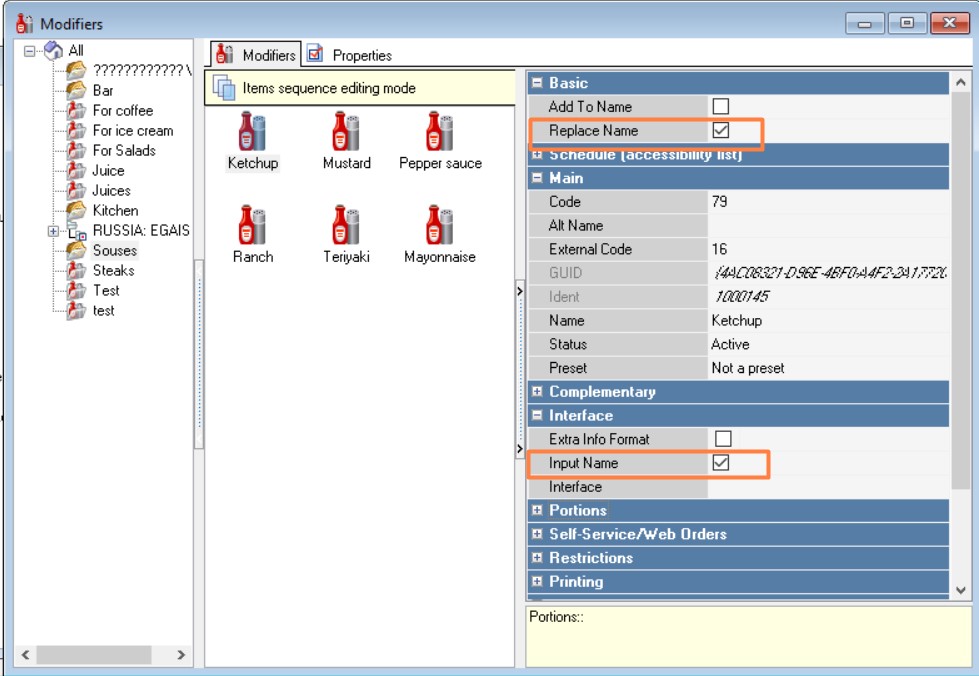Switch to the Modifiers tab
This screenshot has width=979, height=676.
[x=255, y=55]
